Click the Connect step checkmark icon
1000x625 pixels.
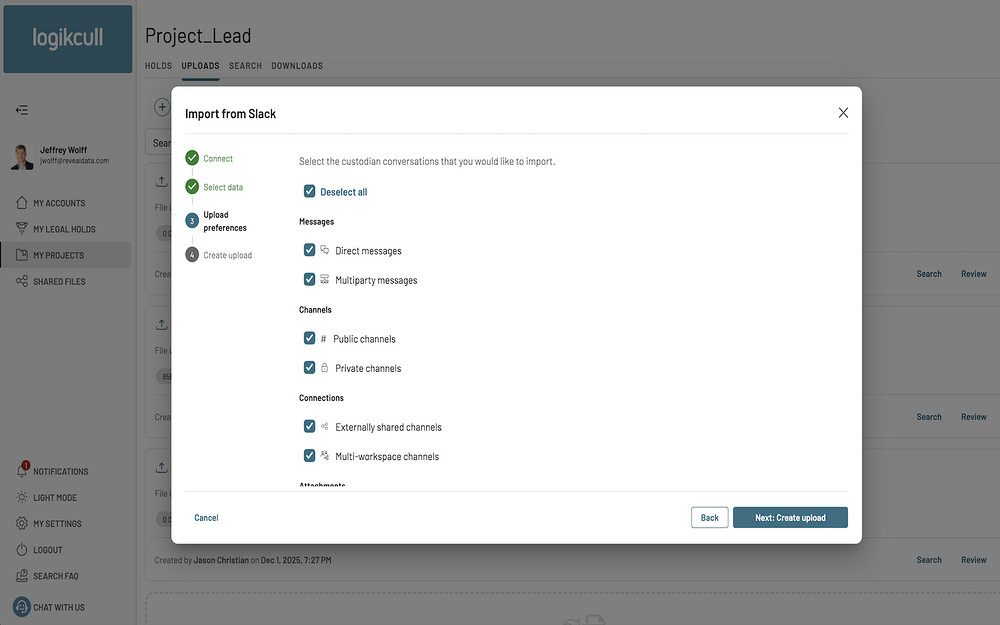192,158
